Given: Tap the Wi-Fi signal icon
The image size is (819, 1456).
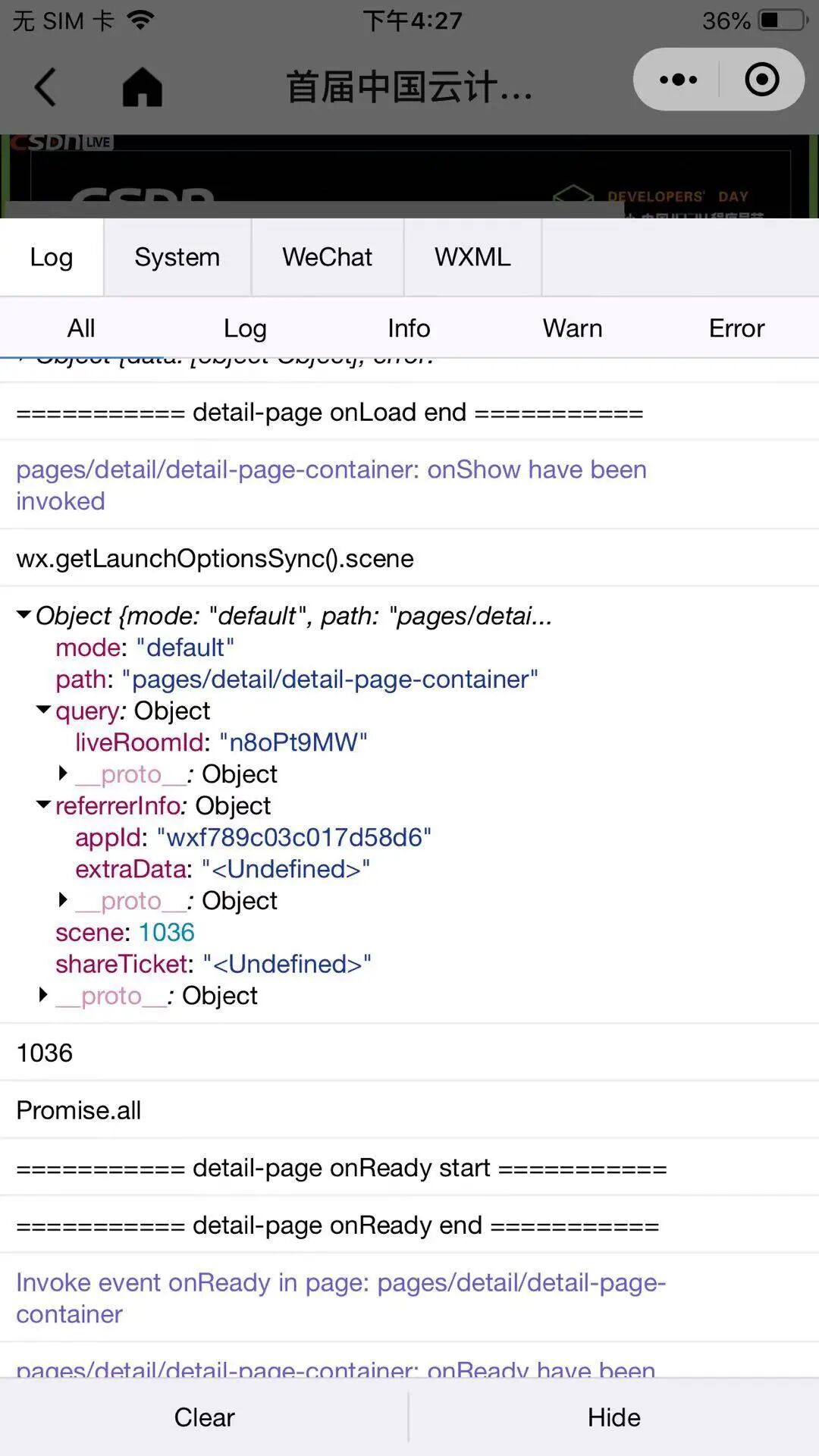Looking at the screenshot, I should click(x=140, y=20).
